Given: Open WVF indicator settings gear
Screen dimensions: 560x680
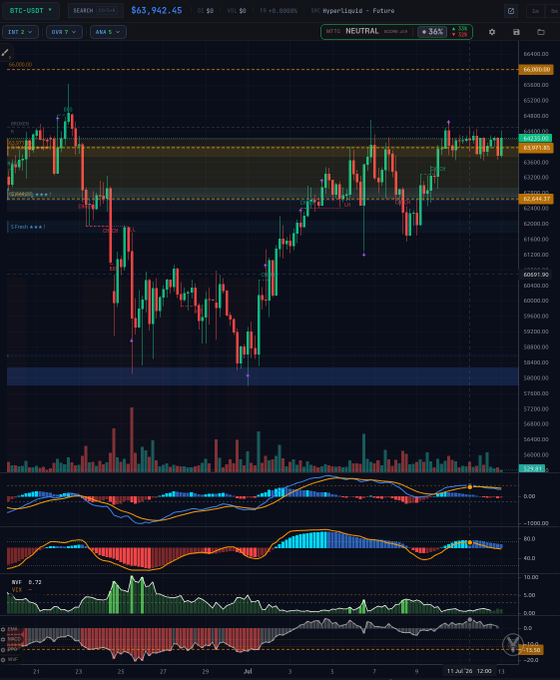Looking at the screenshot, I should [3, 660].
